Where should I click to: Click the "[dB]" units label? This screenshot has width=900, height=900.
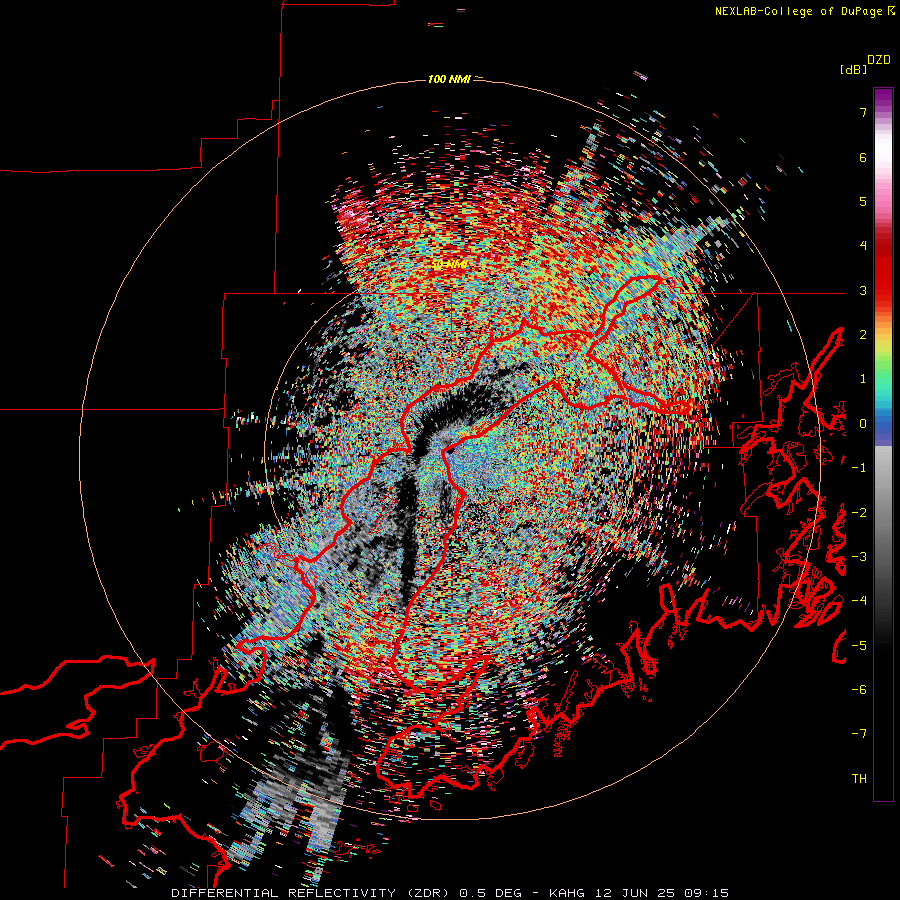point(854,69)
